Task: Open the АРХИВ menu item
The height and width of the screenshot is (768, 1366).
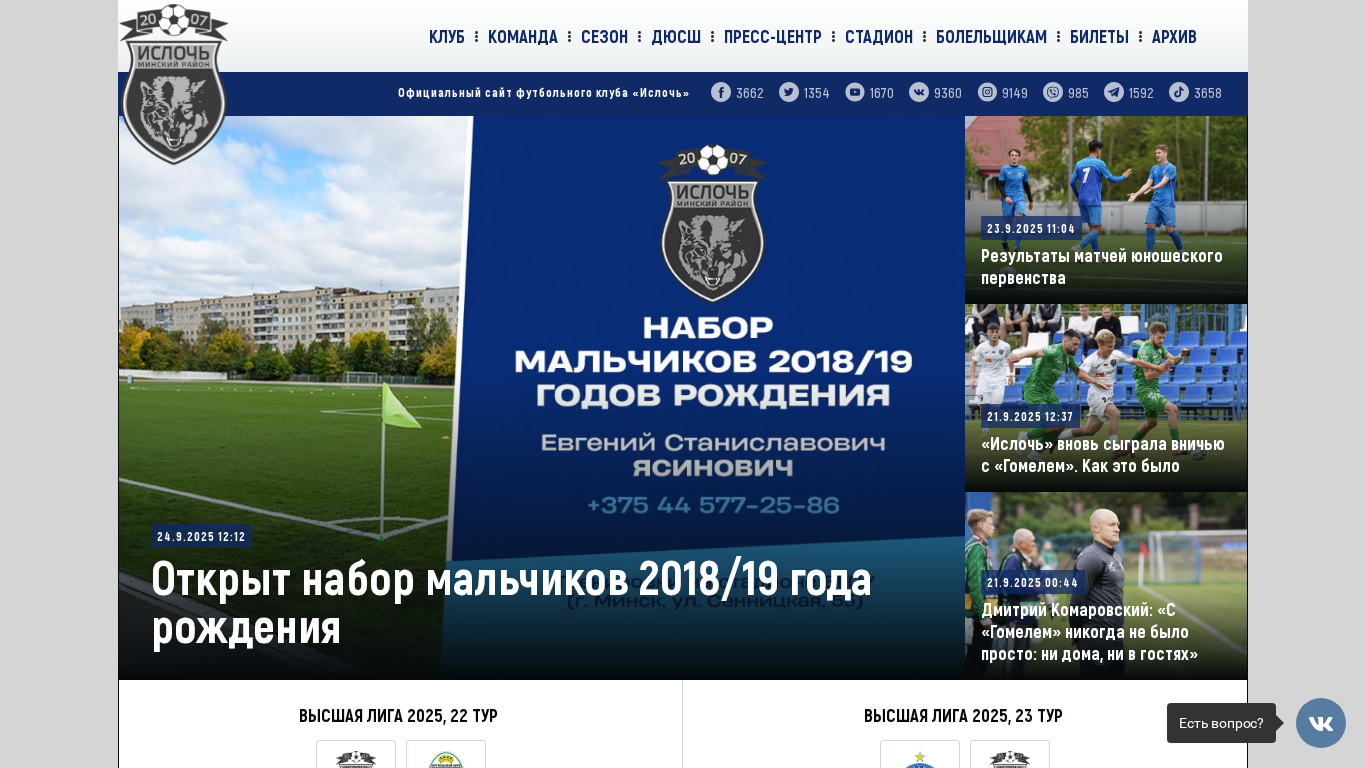Action: [x=1174, y=37]
